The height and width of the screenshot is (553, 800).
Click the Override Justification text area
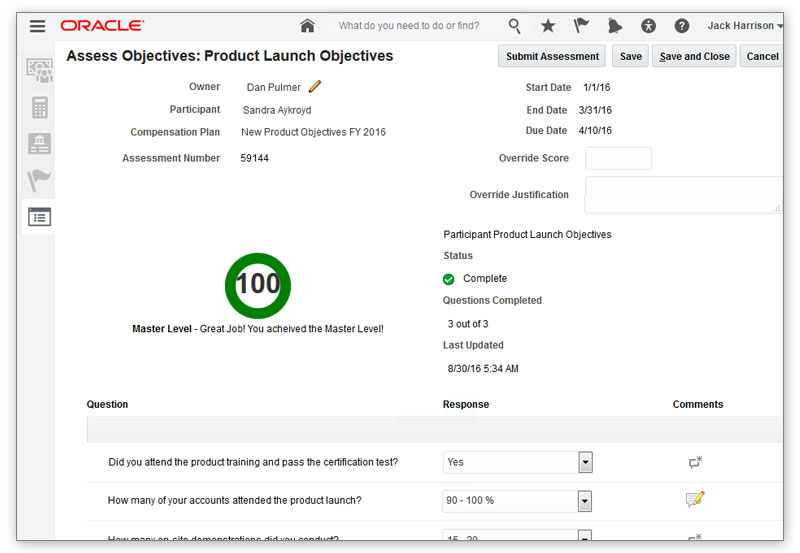pos(682,195)
